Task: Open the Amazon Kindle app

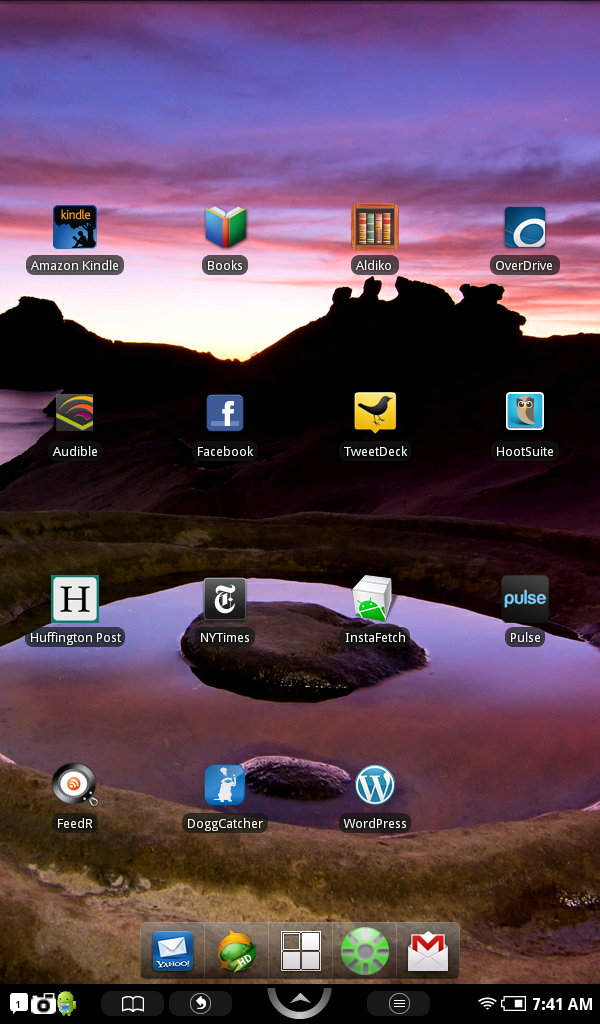Action: tap(74, 227)
